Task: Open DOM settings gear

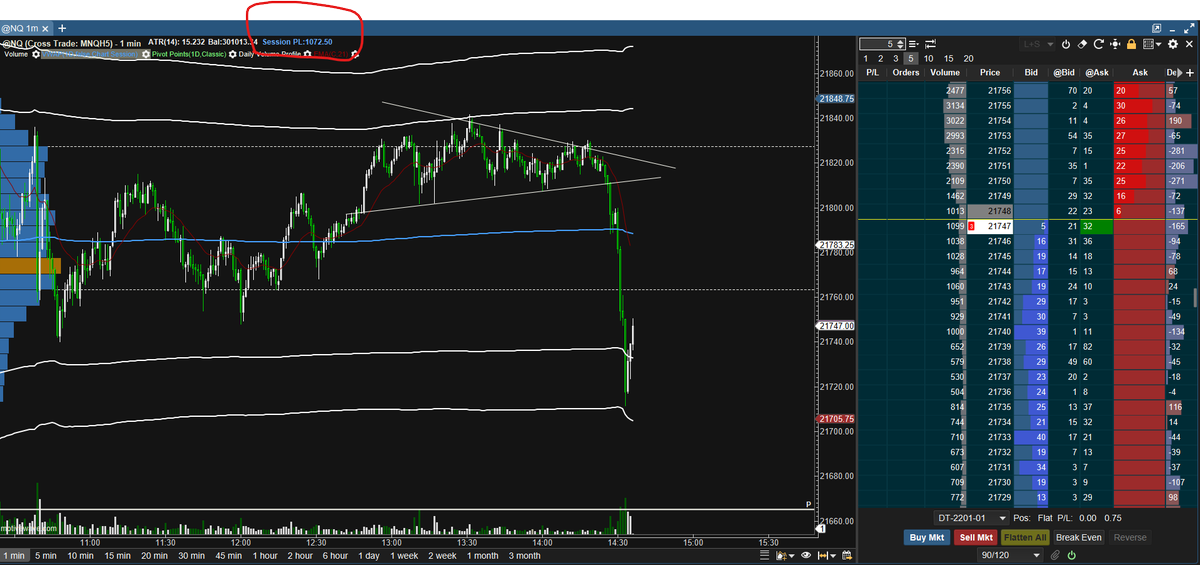Action: 1173,44
